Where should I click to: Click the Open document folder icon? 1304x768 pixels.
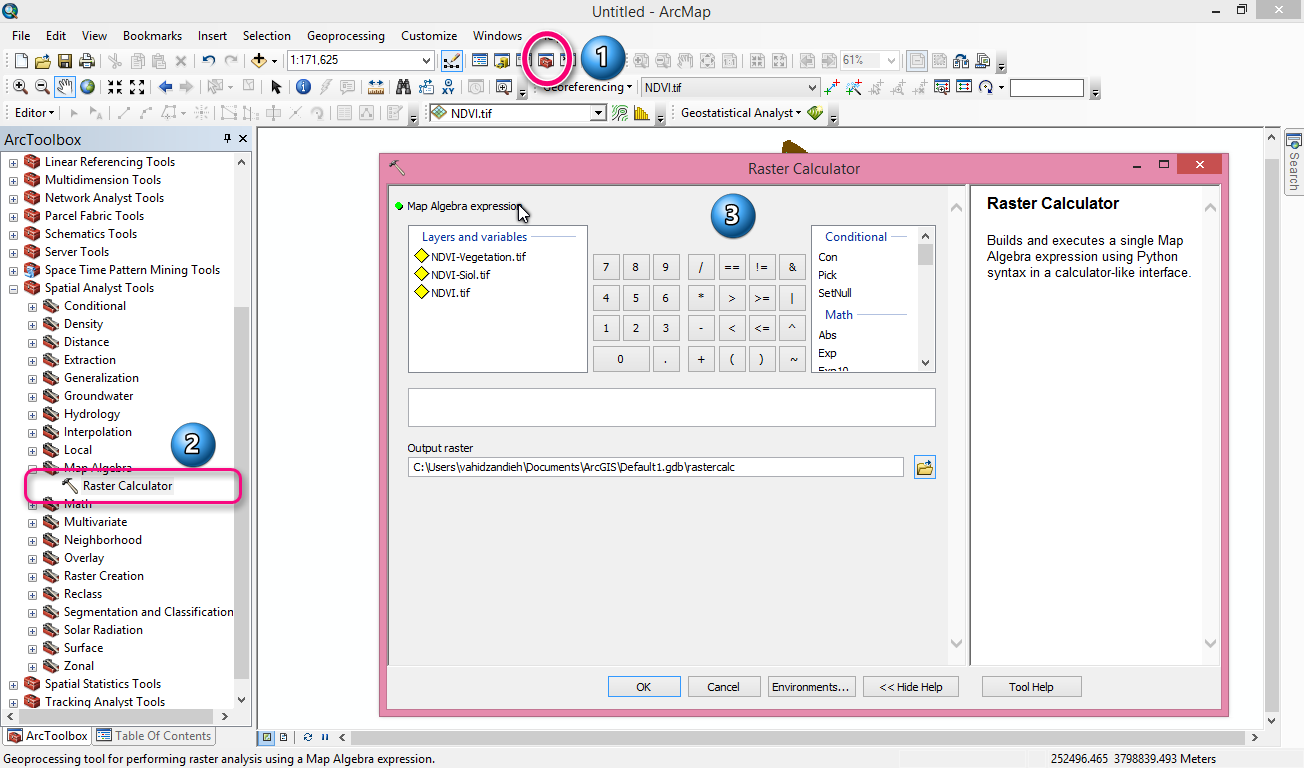[43, 61]
